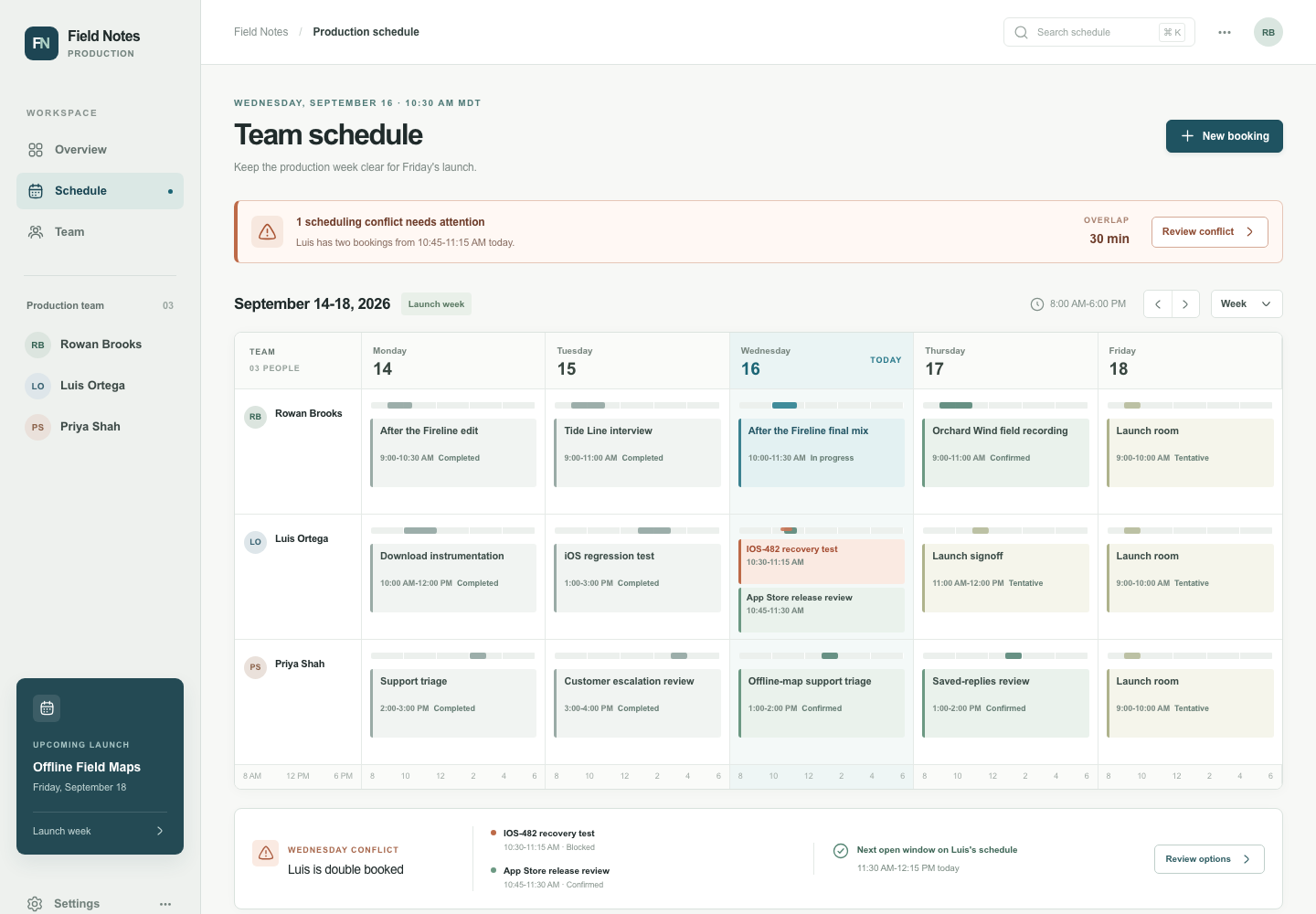This screenshot has width=1316, height=914.
Task: Click the Field Notes breadcrumb link
Action: 260,32
